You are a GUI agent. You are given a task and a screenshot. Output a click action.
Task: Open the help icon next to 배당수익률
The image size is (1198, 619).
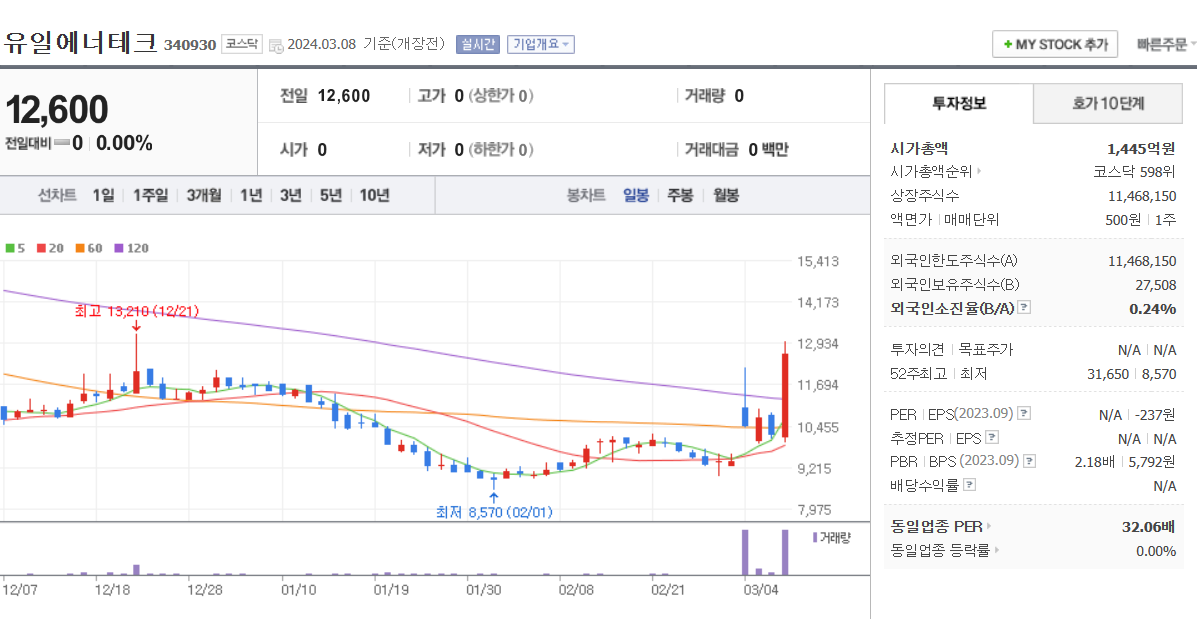pos(969,485)
